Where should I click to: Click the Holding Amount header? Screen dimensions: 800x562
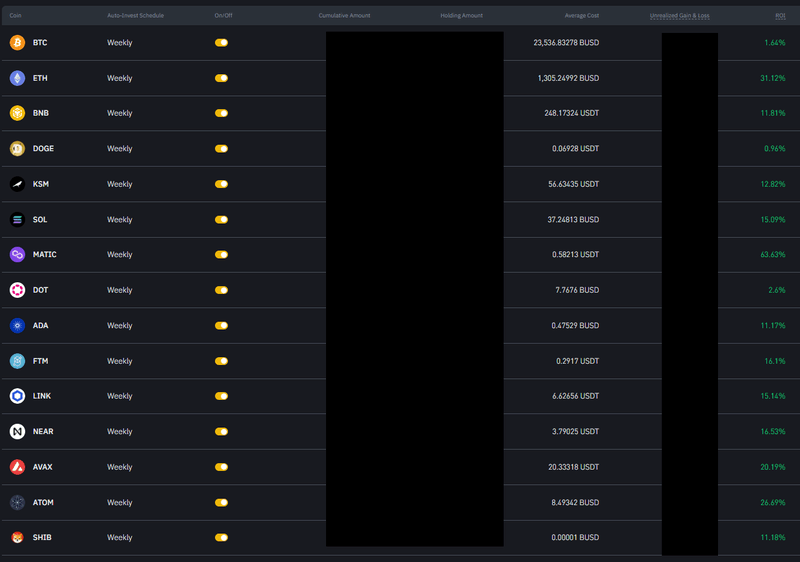pyautogui.click(x=461, y=15)
